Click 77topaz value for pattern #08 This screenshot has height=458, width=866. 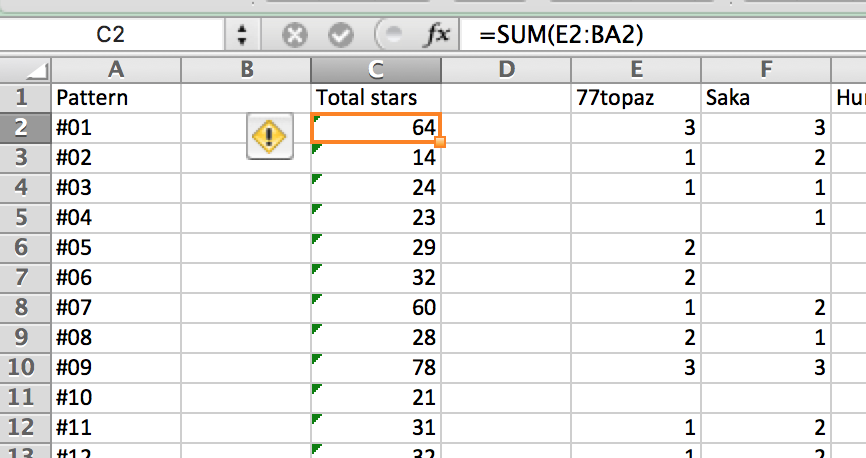pos(636,337)
